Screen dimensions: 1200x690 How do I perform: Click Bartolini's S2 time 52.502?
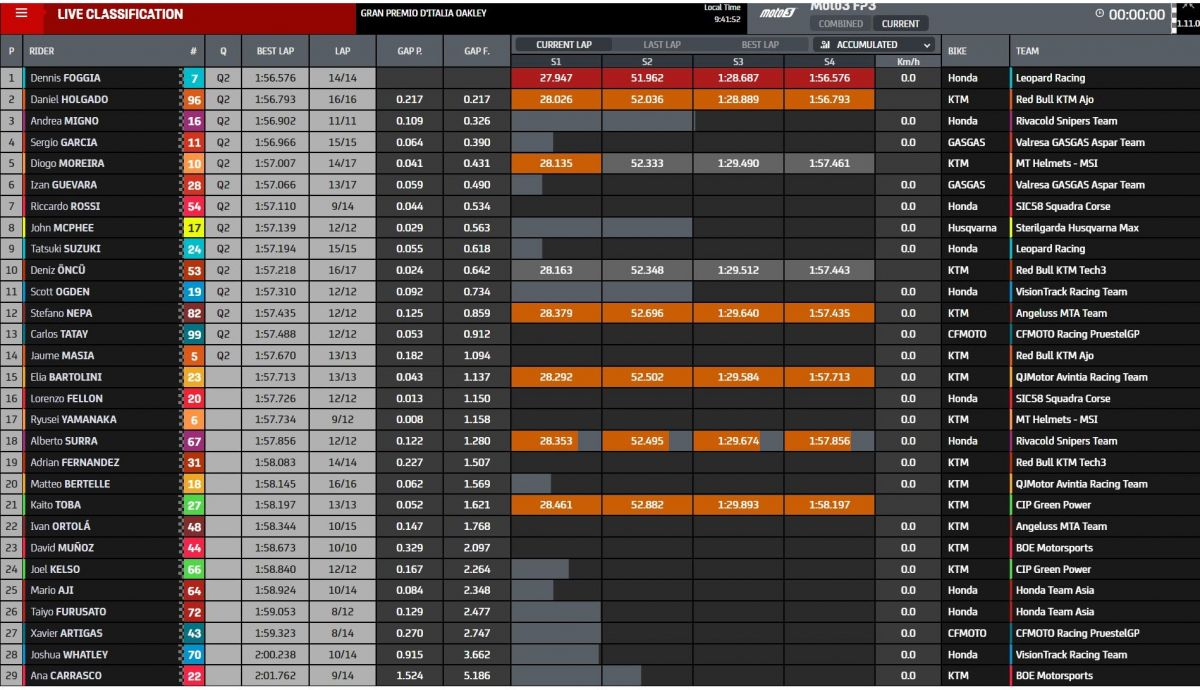[x=647, y=377]
